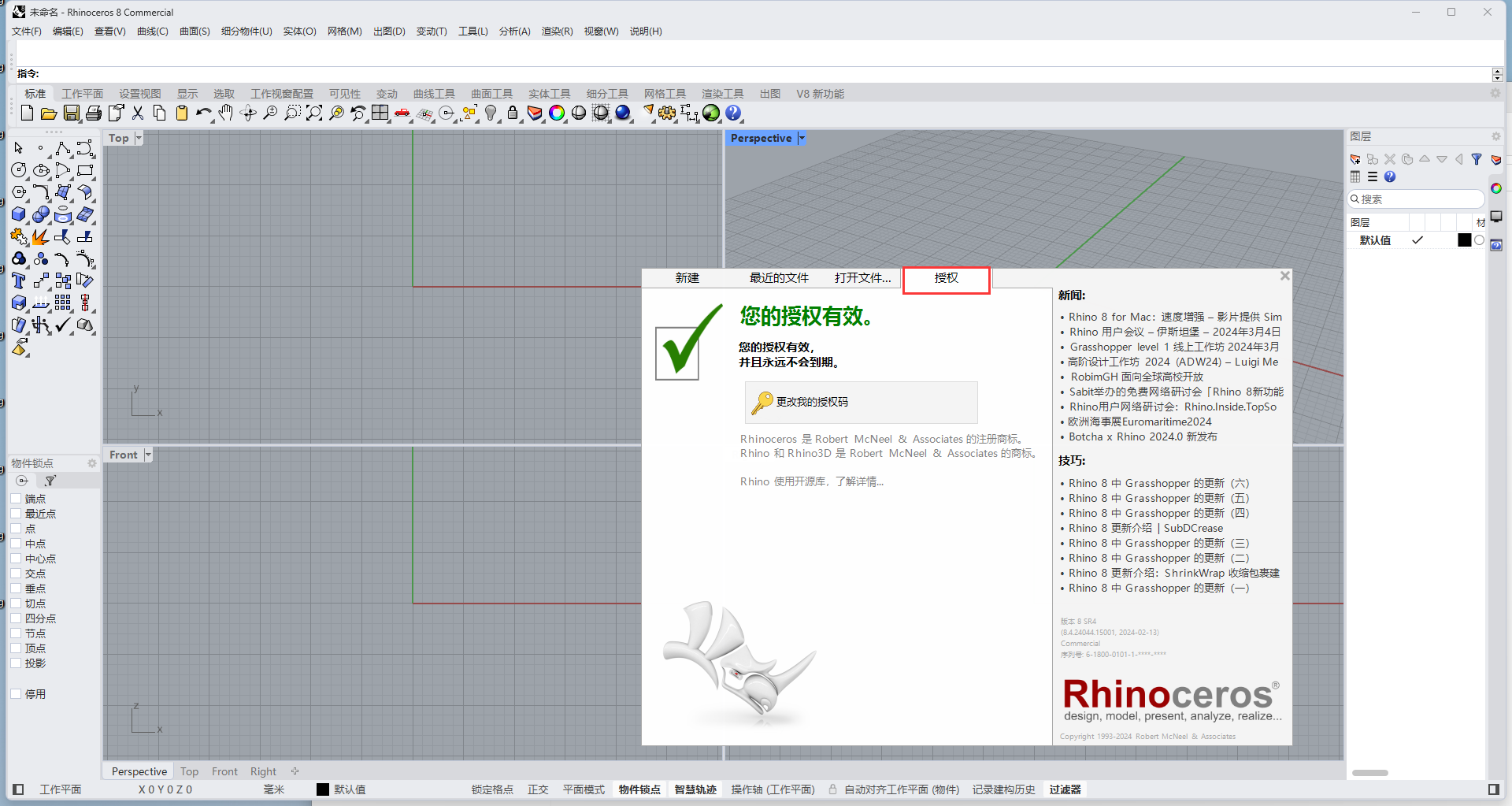
Task: Click the Paste clipboard icon
Action: click(x=182, y=113)
